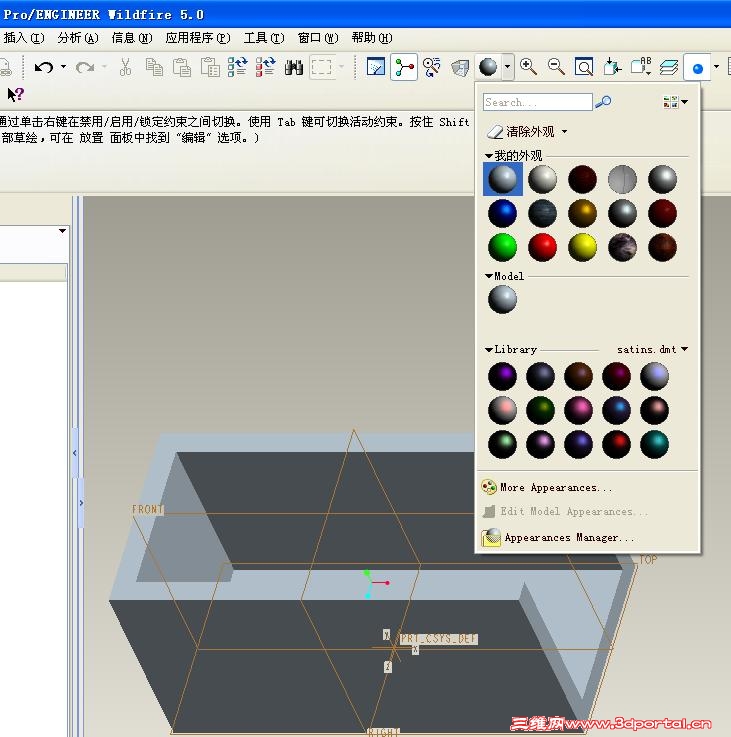Image resolution: width=731 pixels, height=737 pixels.
Task: Open the 窗口 menu
Action: (x=318, y=38)
